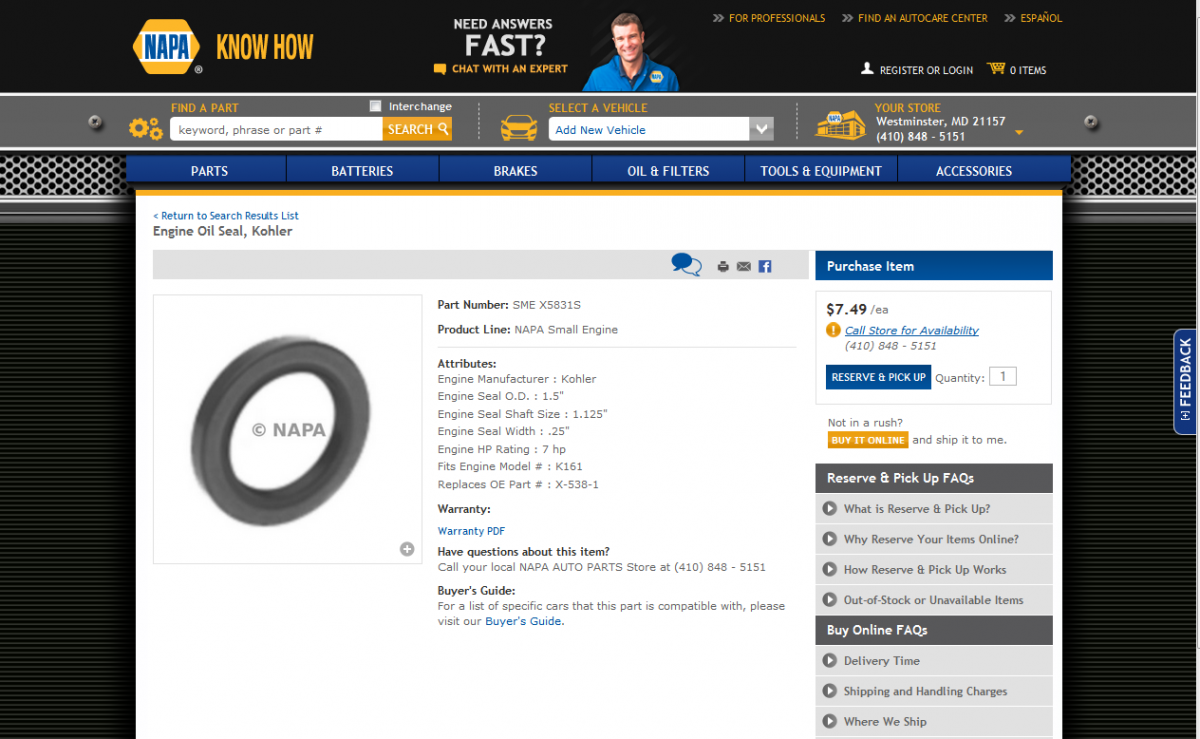Click the user icon next to Register or Login
The width and height of the screenshot is (1200, 739).
[867, 69]
